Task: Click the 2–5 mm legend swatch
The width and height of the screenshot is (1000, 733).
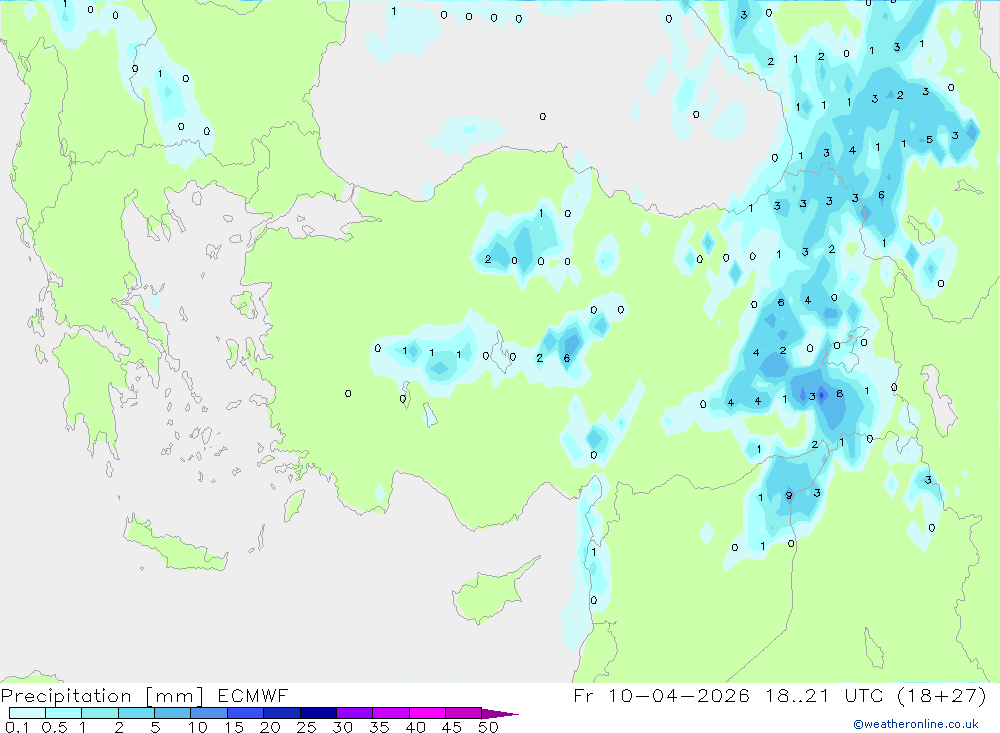Action: (x=136, y=713)
